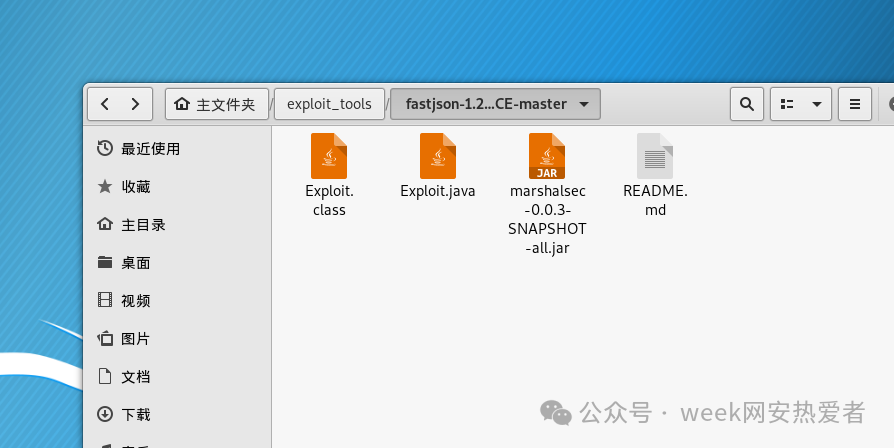Open 主目录 in the sidebar
This screenshot has height=448, width=894.
177,225
